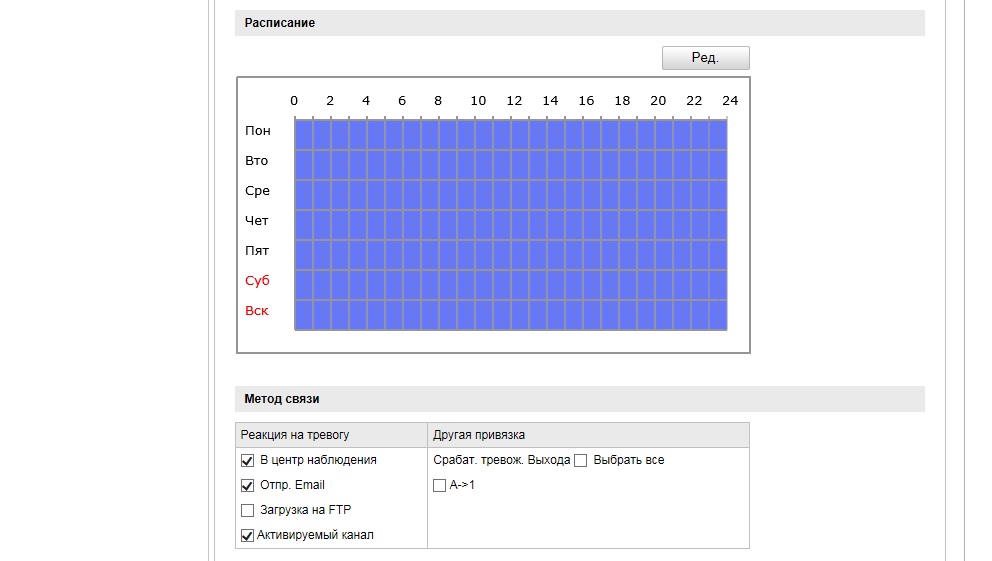Viewport: 992px width, 561px height.
Task: Enable the Загрузка на FTP checkbox
Action: (247, 510)
